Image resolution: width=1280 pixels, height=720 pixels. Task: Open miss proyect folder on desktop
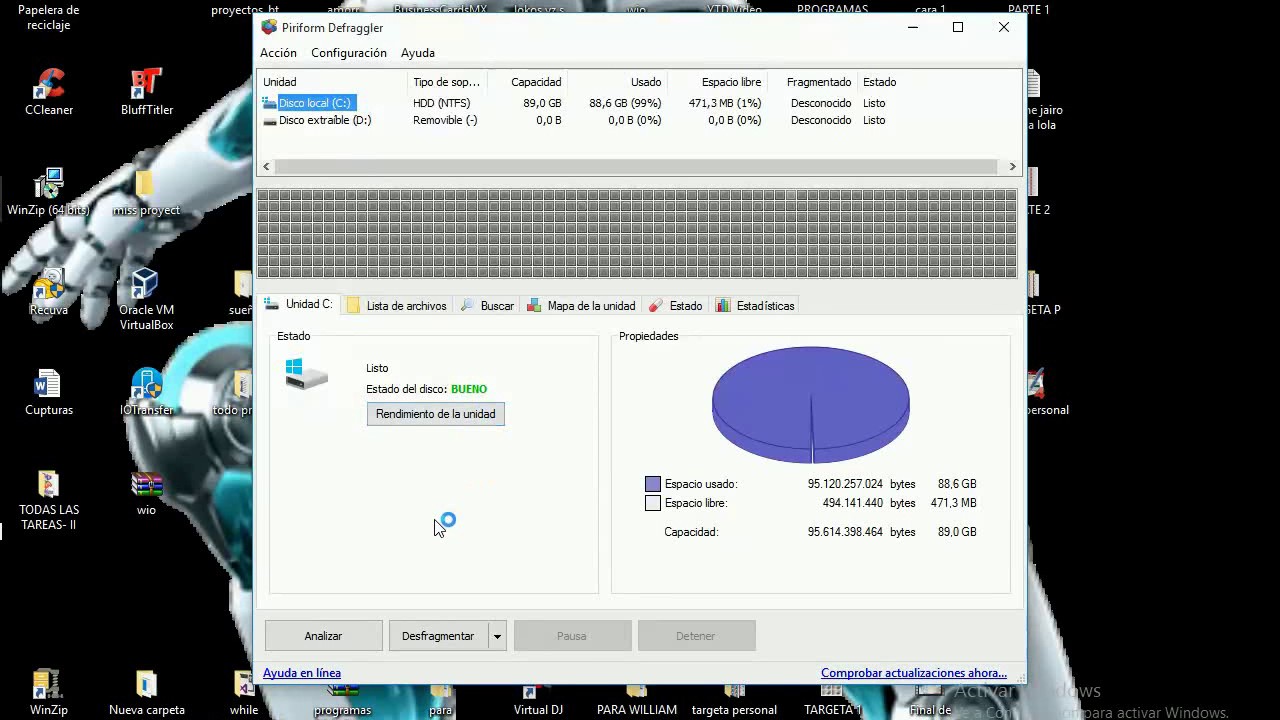tap(146, 192)
